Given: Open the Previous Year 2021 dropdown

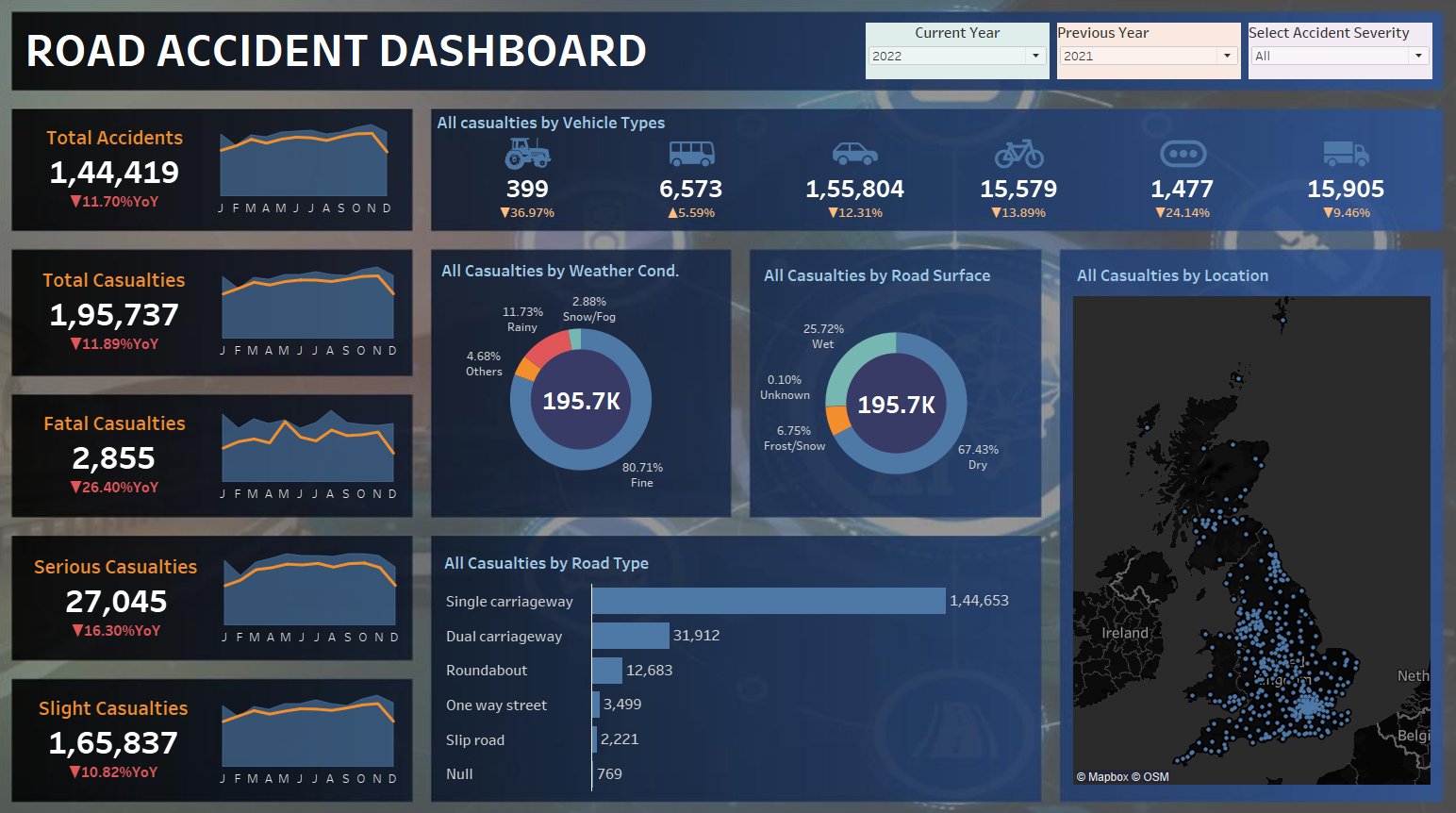Looking at the screenshot, I should [x=1149, y=56].
